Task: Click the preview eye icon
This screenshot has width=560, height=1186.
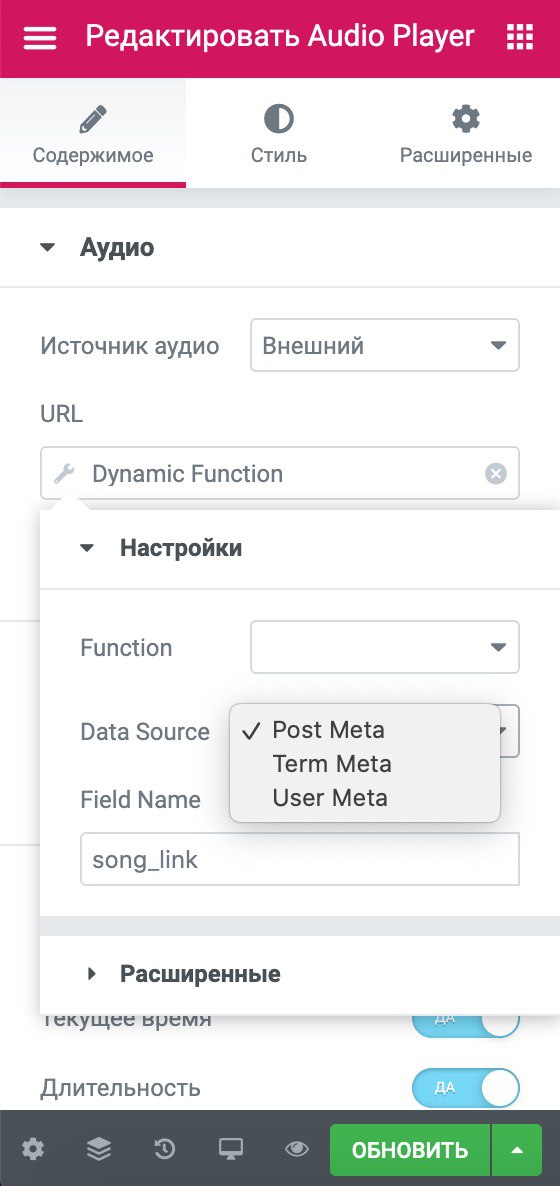Action: coord(296,1150)
